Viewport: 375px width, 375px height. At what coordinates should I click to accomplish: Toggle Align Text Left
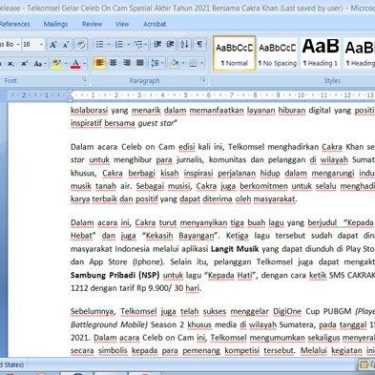tap(100, 63)
